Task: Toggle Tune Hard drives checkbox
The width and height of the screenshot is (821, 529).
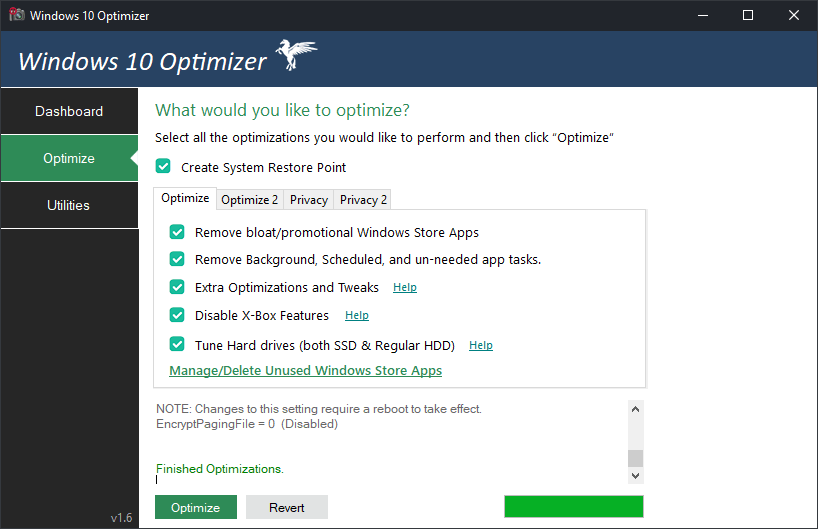Action: (177, 345)
